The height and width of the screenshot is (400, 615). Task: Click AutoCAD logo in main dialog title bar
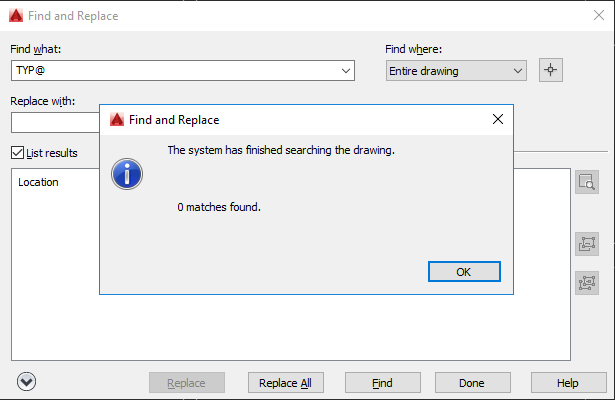[16, 15]
